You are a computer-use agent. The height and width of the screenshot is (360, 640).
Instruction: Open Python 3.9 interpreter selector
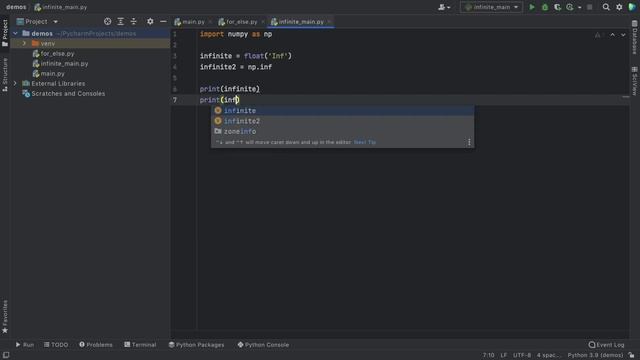click(x=595, y=355)
